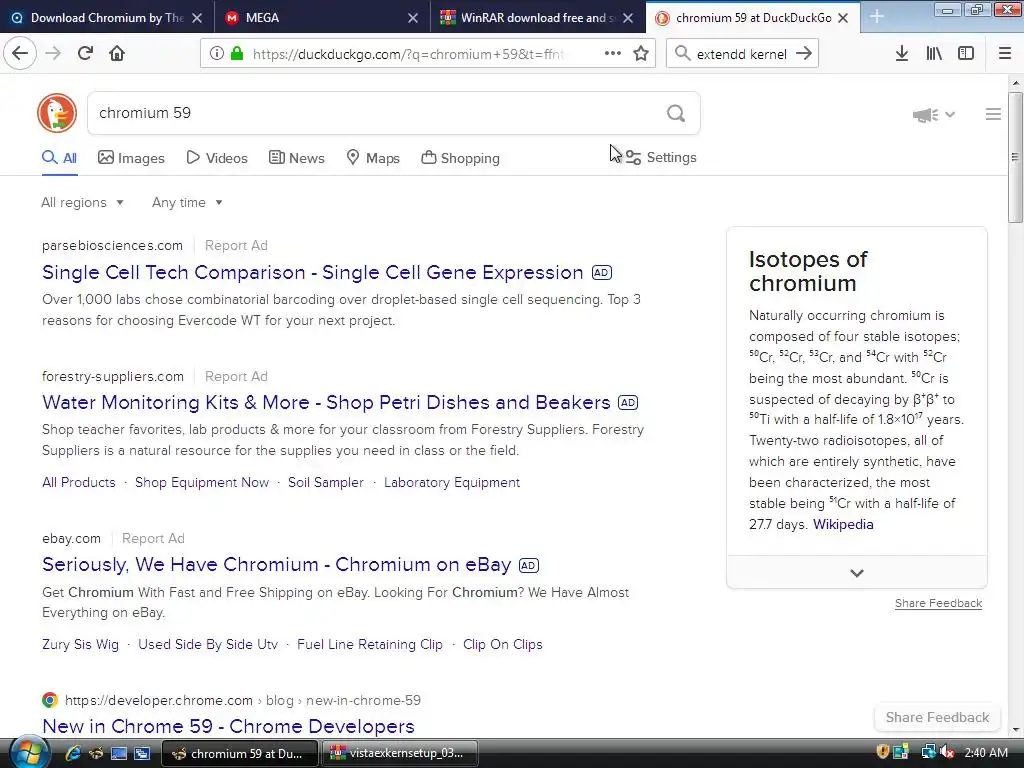Select the All search tab

pos(59,158)
